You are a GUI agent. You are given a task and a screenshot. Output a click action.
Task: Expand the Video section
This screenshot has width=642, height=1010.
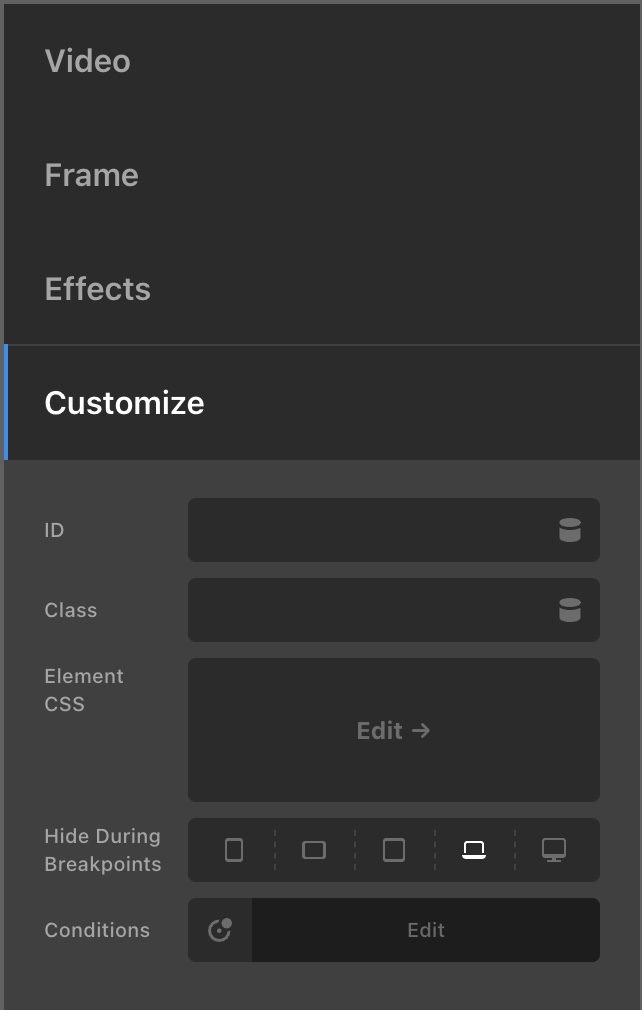coord(88,61)
